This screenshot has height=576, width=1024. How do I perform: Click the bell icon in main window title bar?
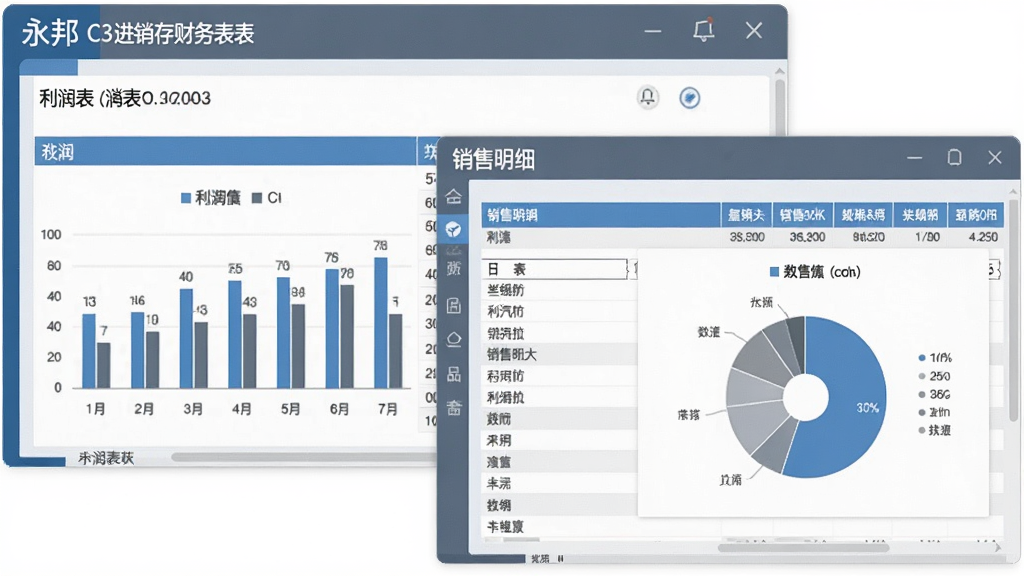[703, 30]
